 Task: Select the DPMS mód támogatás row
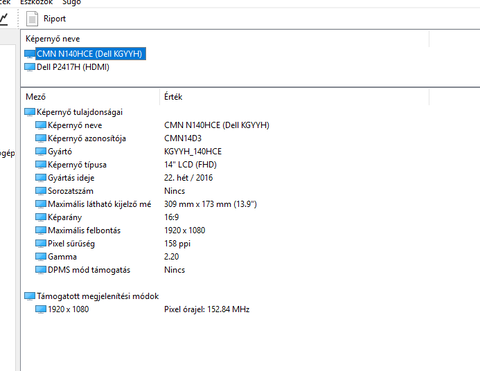click(89, 270)
